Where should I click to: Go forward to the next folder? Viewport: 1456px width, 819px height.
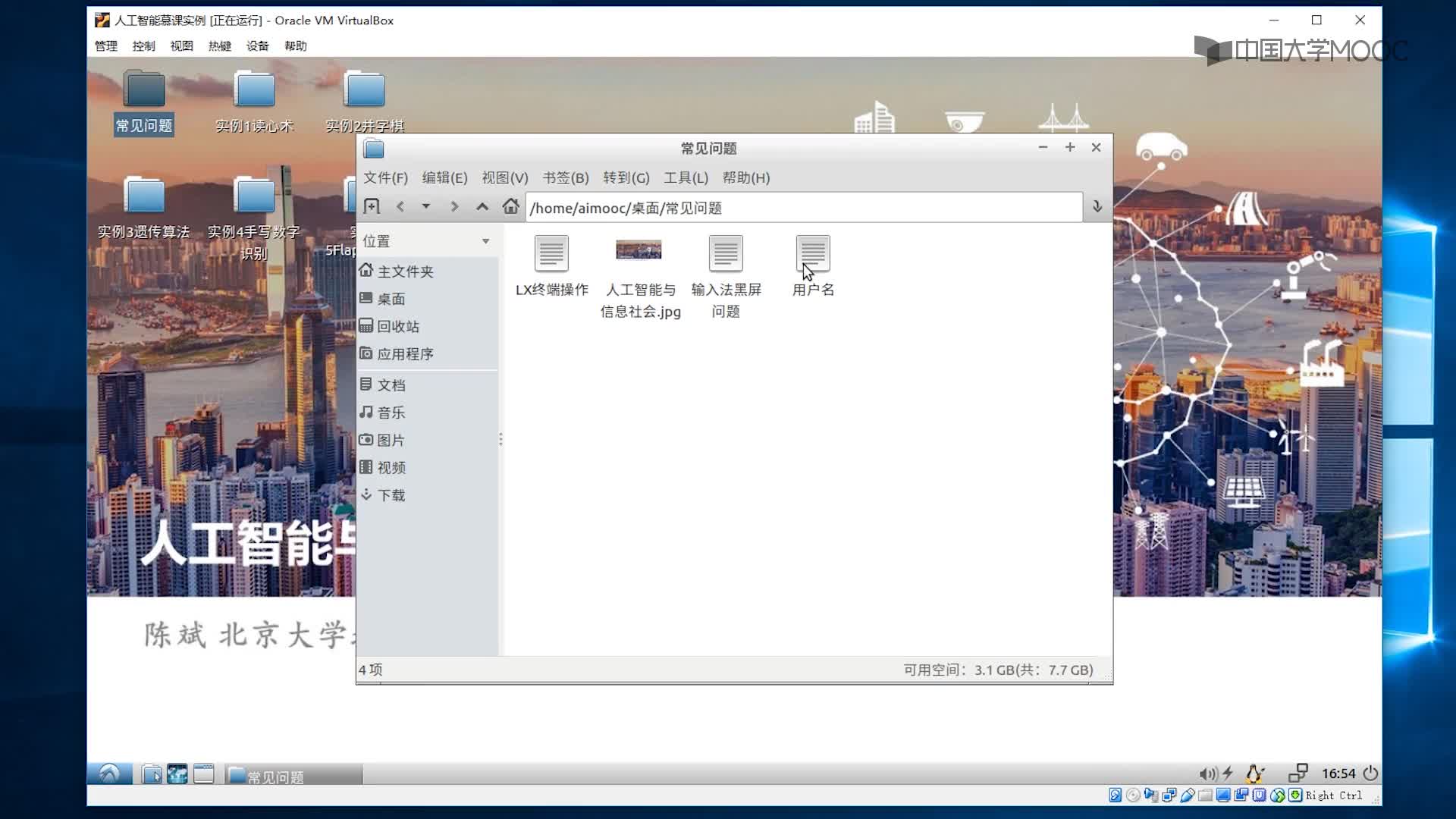click(x=454, y=206)
